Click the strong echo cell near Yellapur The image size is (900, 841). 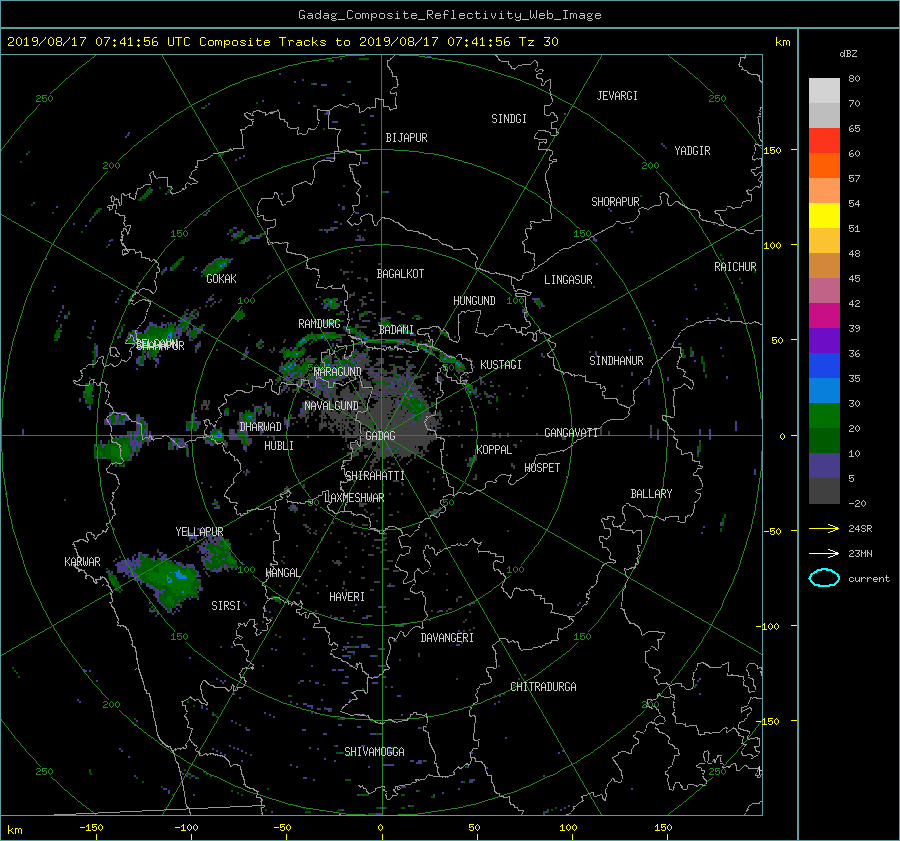click(x=166, y=579)
